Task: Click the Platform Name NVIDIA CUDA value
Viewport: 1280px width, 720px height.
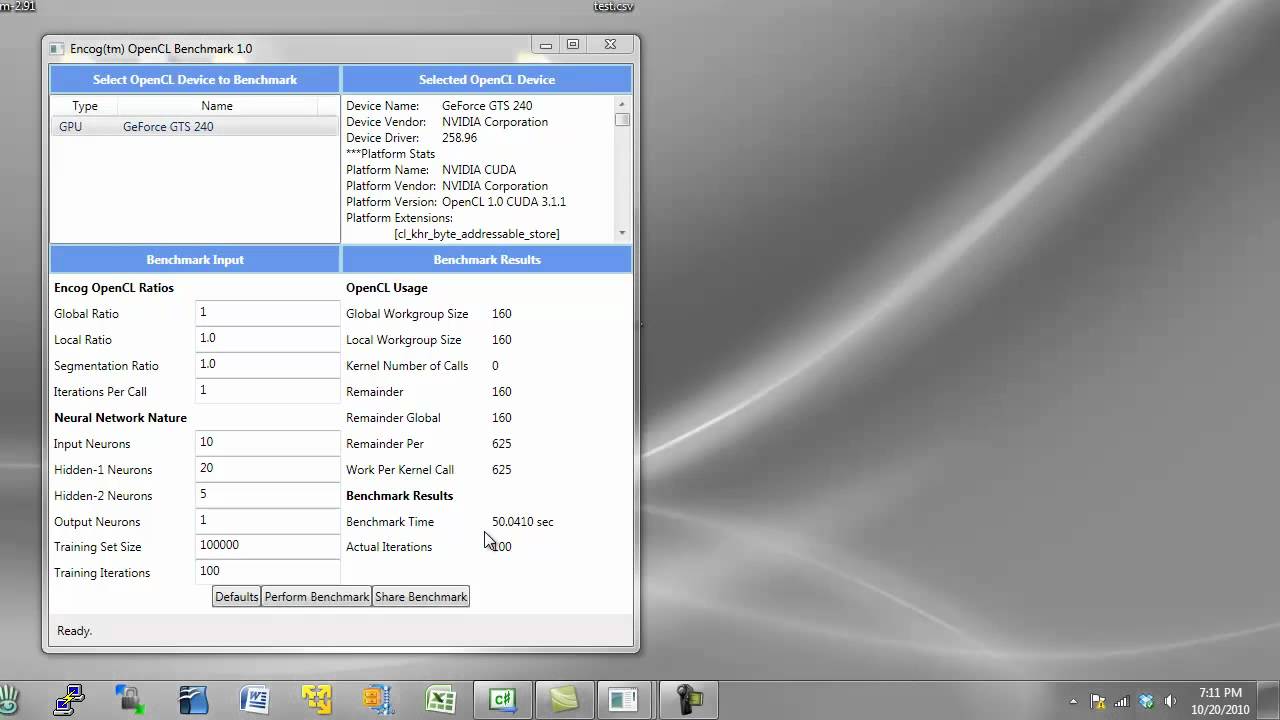Action: [x=479, y=170]
